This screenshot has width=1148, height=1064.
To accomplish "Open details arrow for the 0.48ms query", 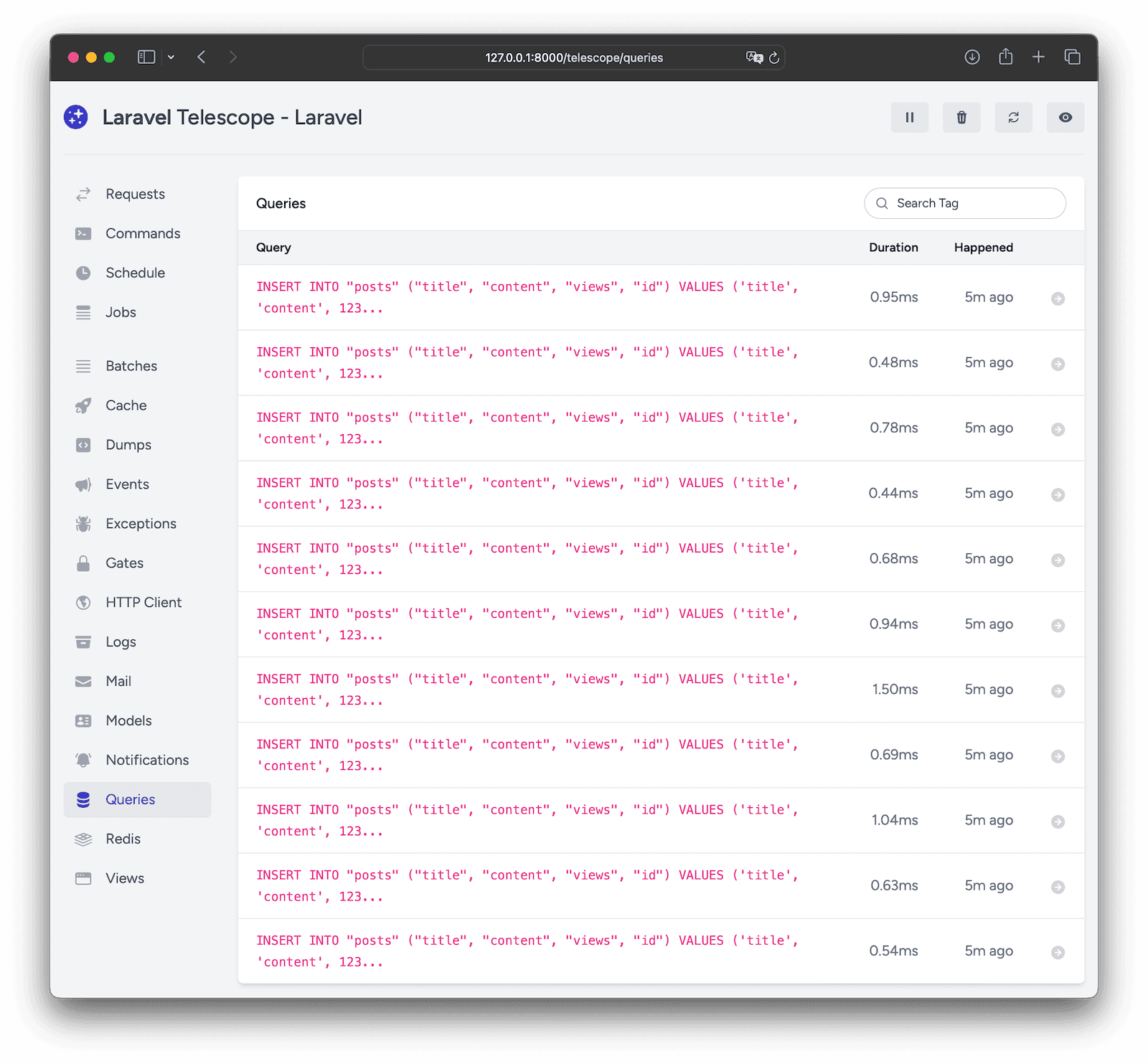I will (1058, 364).
